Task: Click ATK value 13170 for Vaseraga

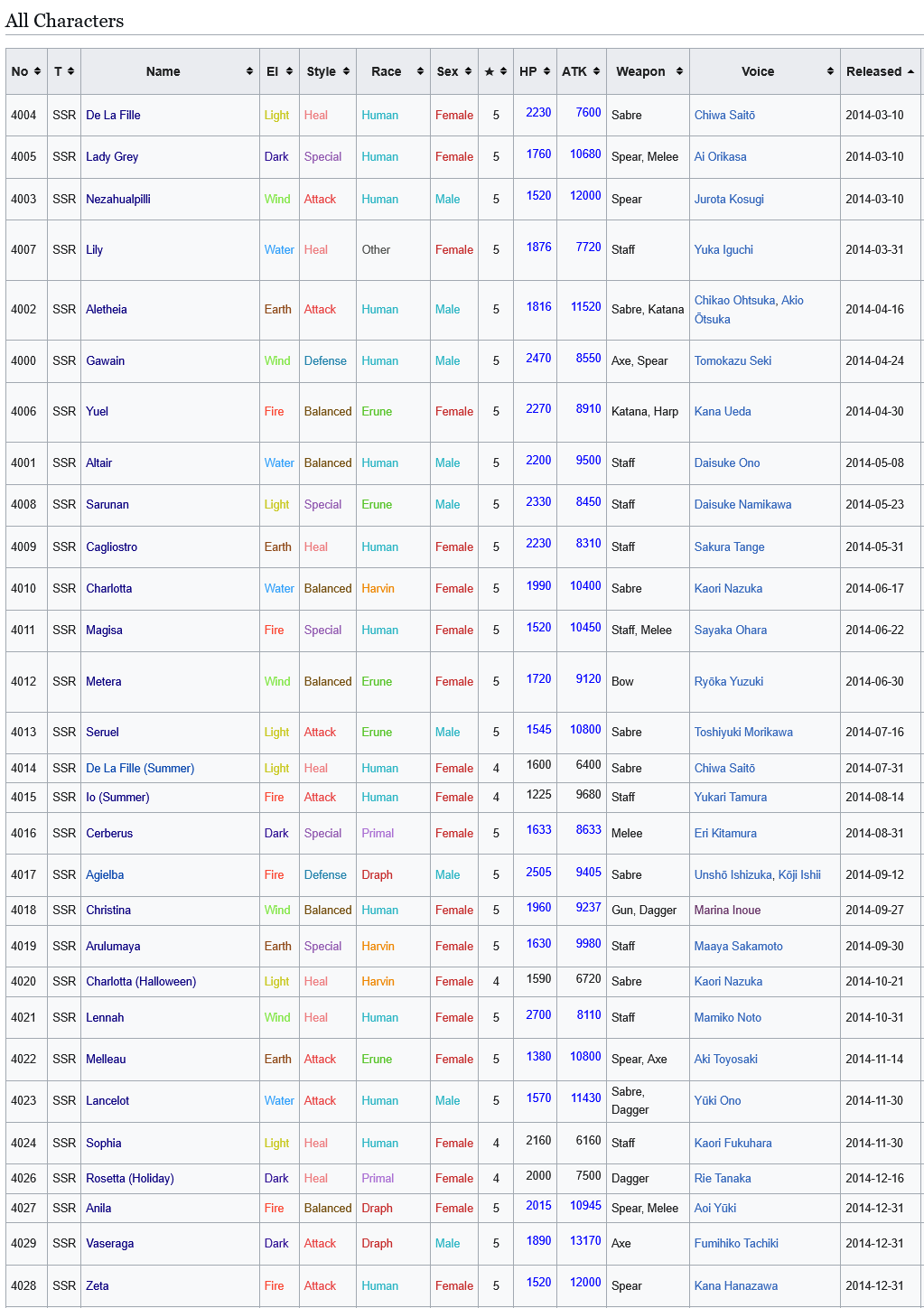Action: click(585, 1240)
